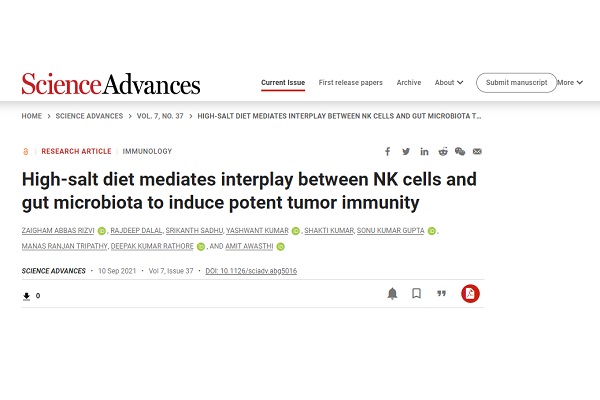The image size is (600, 400).
Task: Share article on Twitter
Action: point(406,152)
